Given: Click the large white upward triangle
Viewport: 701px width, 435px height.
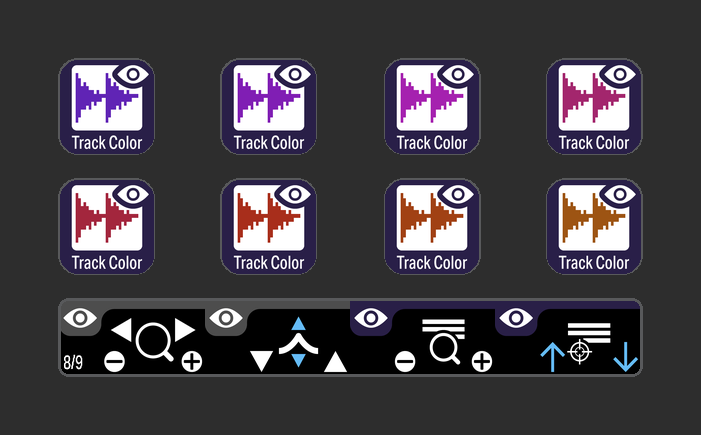Looking at the screenshot, I should point(335,361).
